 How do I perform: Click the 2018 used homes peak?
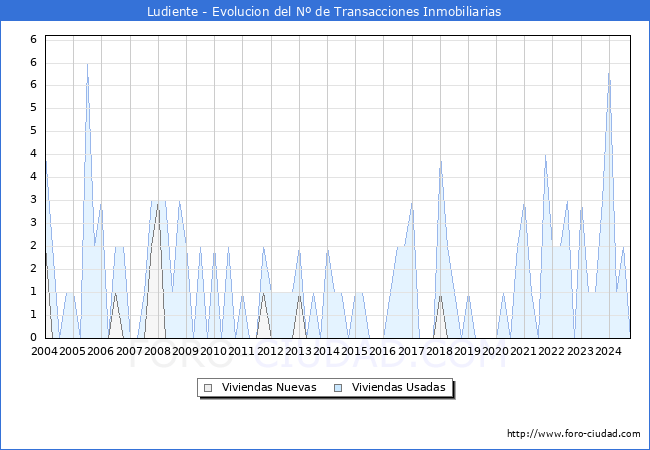[x=441, y=161]
